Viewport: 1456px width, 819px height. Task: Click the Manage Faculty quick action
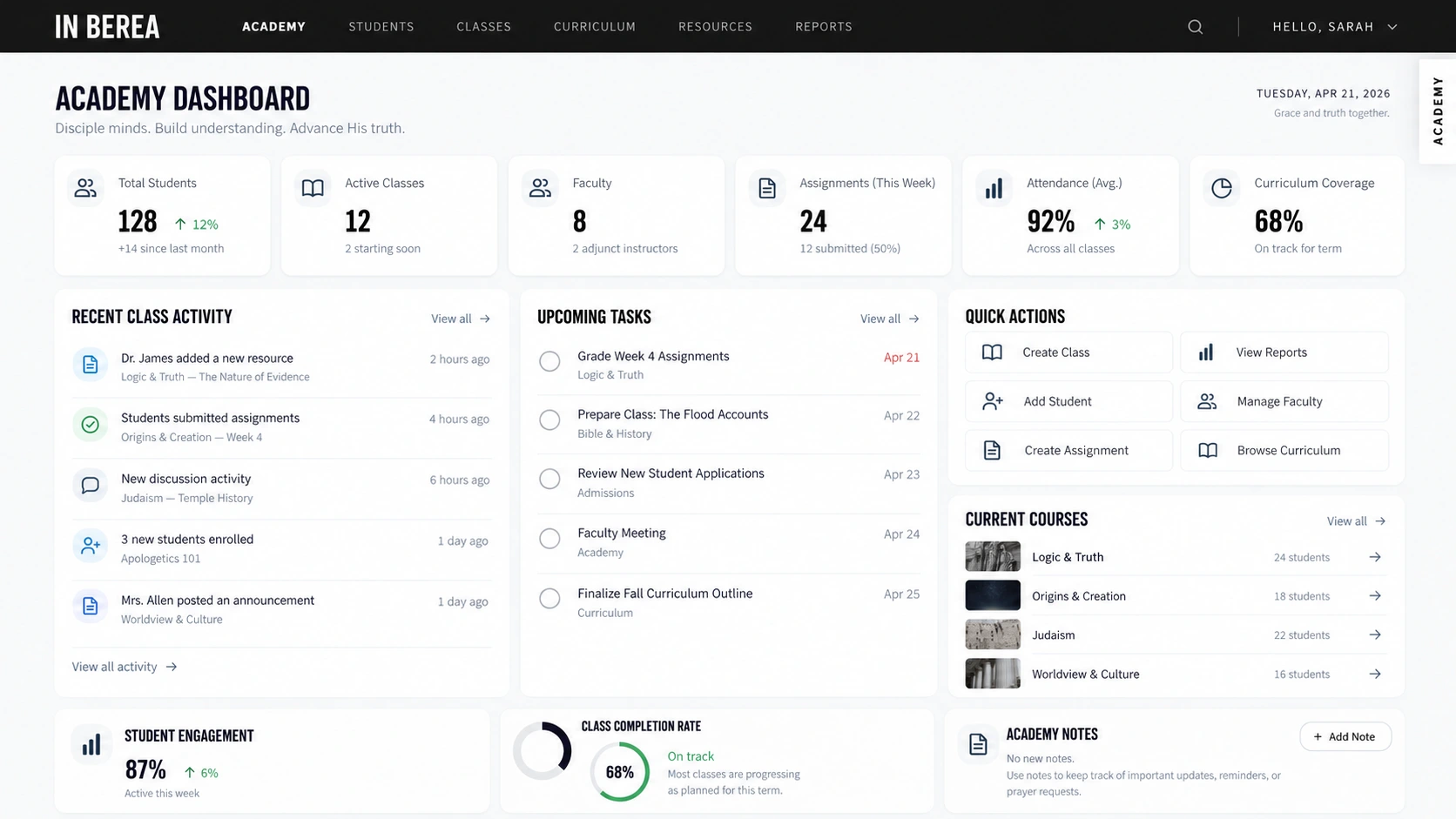(1284, 401)
